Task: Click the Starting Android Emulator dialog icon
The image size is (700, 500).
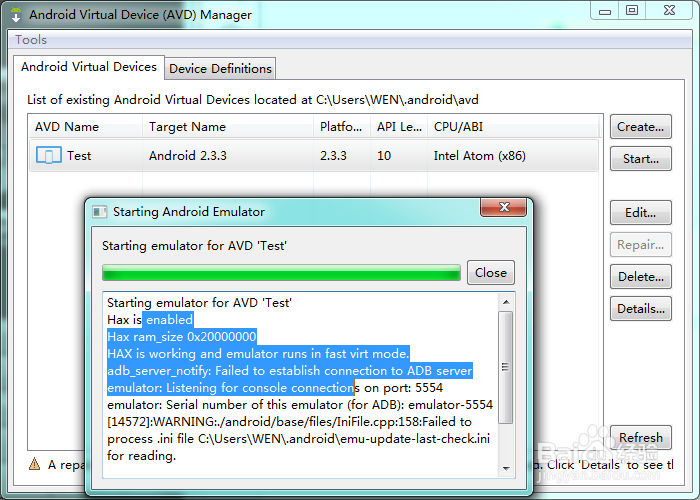Action: pyautogui.click(x=99, y=212)
